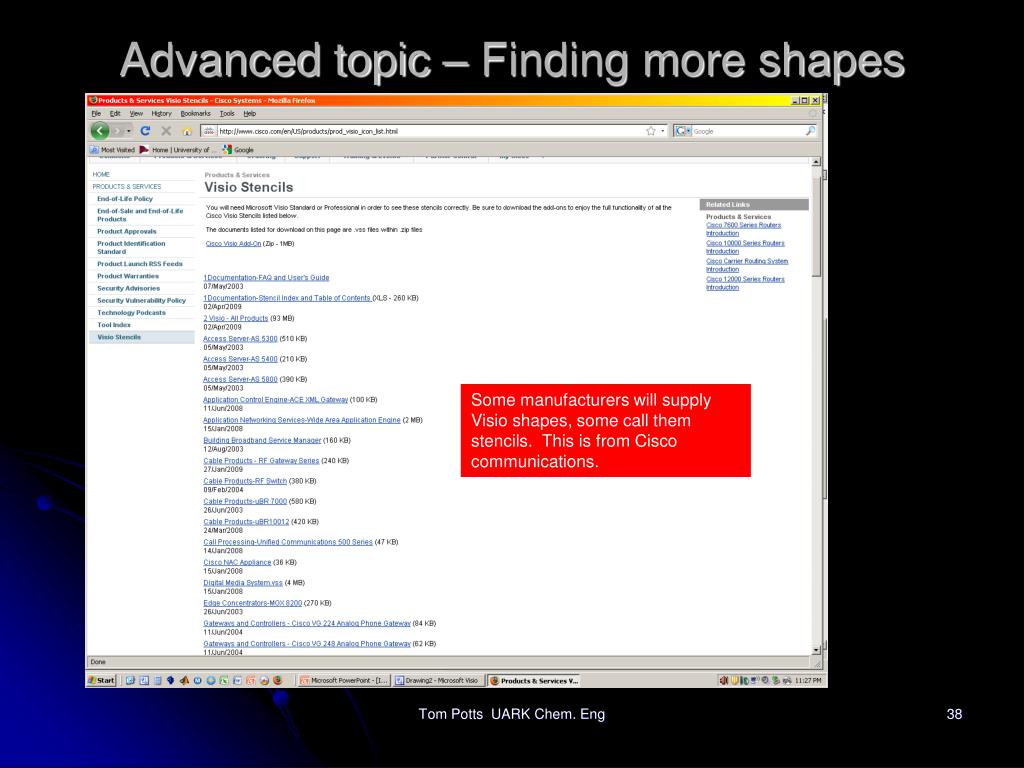This screenshot has height=768, width=1024.
Task: Open Technology Podcasts in the sidebar
Action: tap(131, 313)
